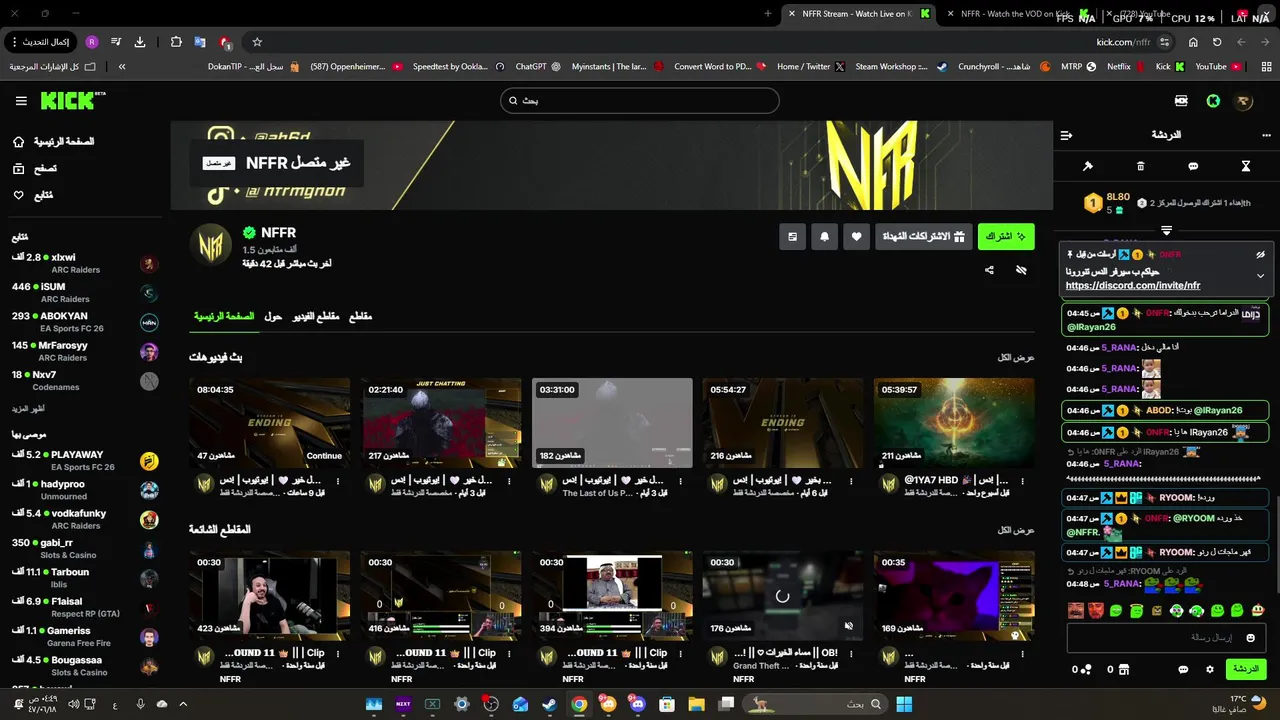Switch to the About channel tab
Screen dimensions: 1280x720
[273, 316]
